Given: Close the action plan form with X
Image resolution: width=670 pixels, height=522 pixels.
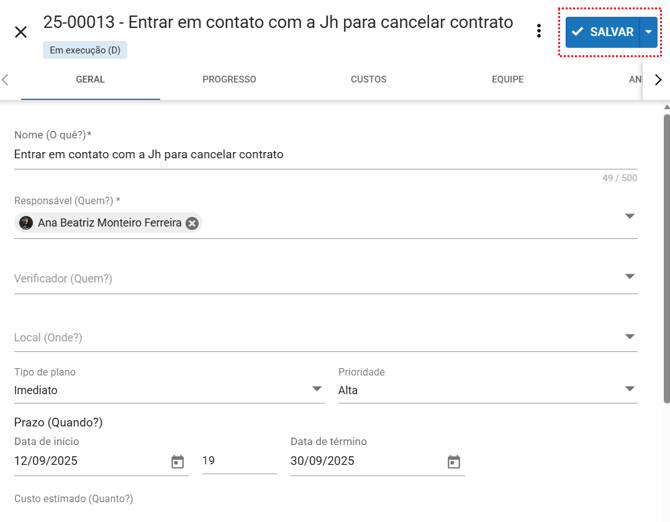Looking at the screenshot, I should click(x=21, y=32).
